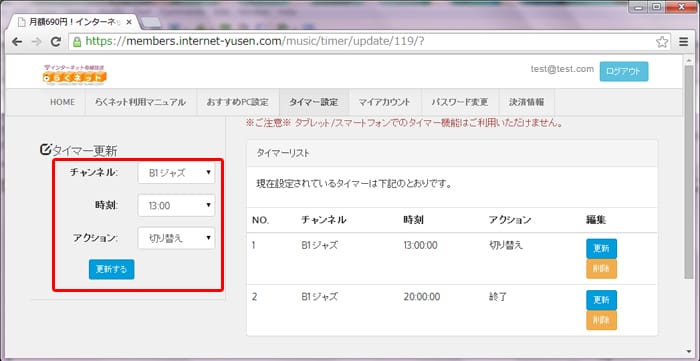
Task: Click 削除 button for 13:00:00 timer
Action: (x=601, y=269)
